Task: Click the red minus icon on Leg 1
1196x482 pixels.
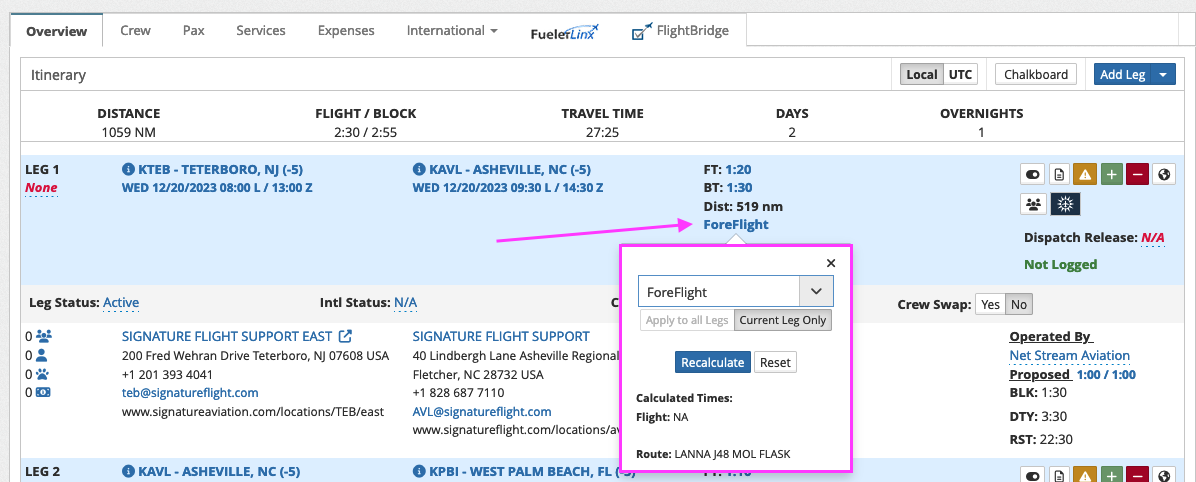Action: 1137,174
